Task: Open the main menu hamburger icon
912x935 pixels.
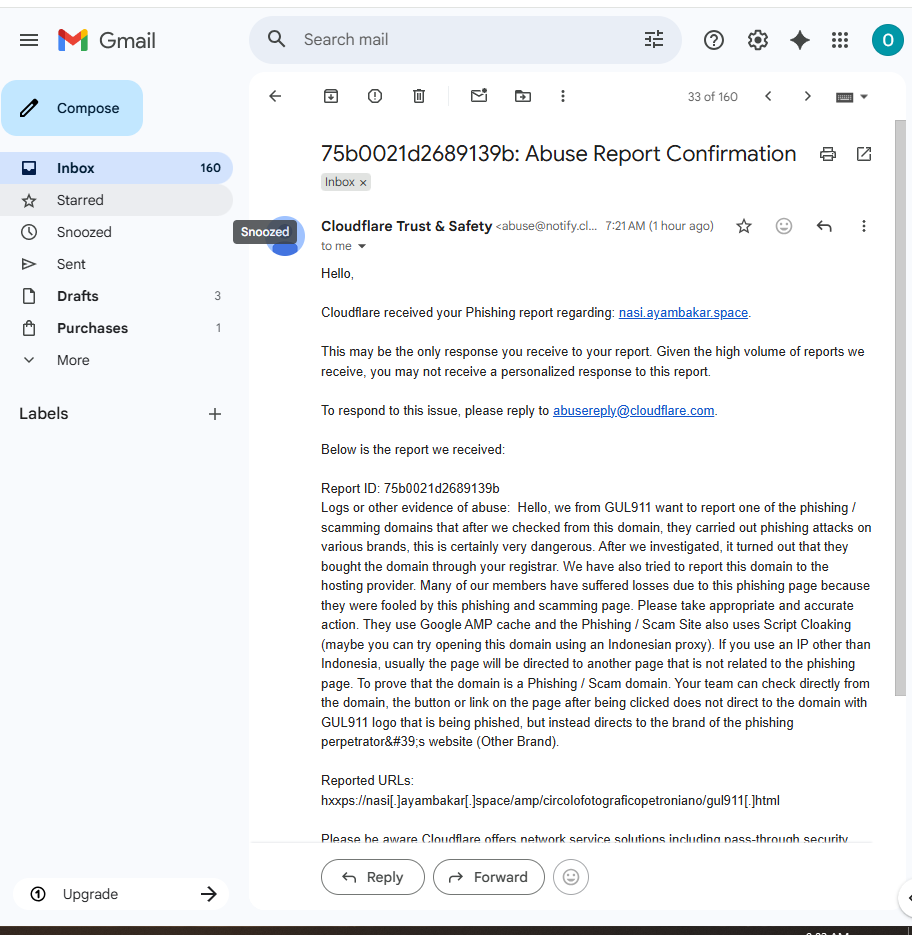Action: click(x=29, y=40)
